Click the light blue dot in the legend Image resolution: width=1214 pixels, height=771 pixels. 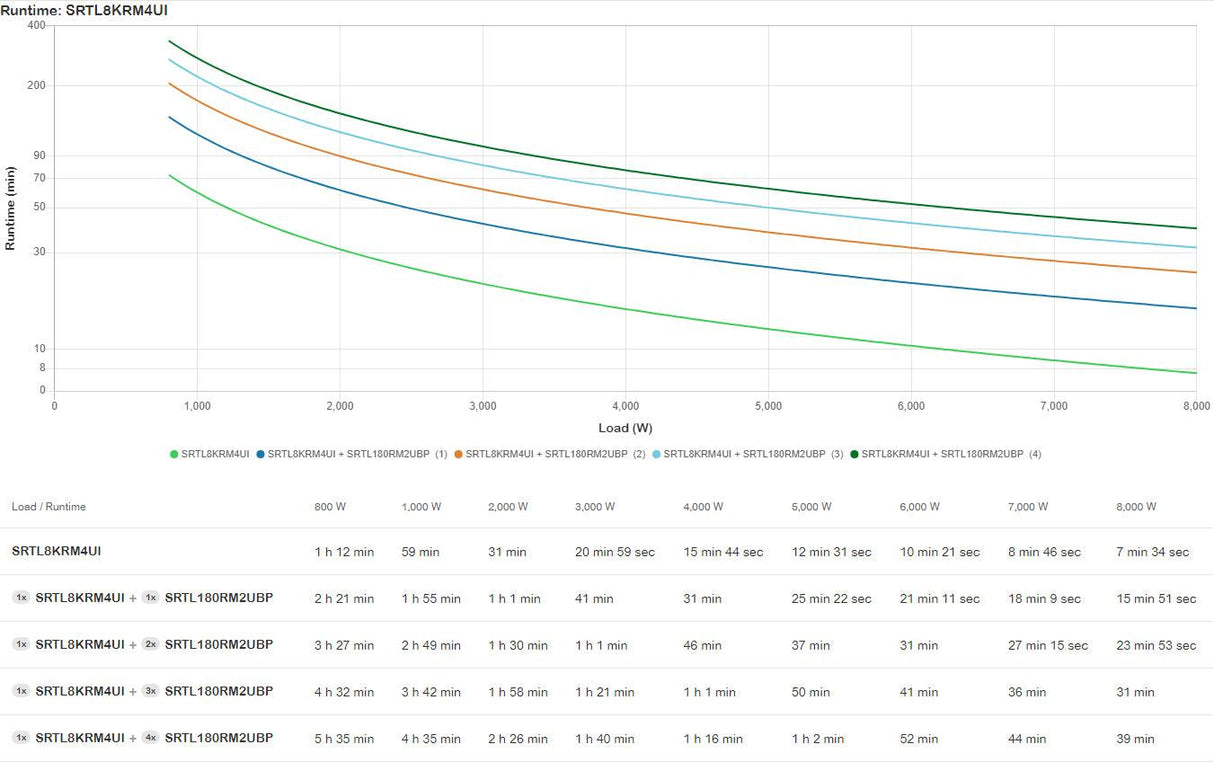pyautogui.click(x=657, y=454)
